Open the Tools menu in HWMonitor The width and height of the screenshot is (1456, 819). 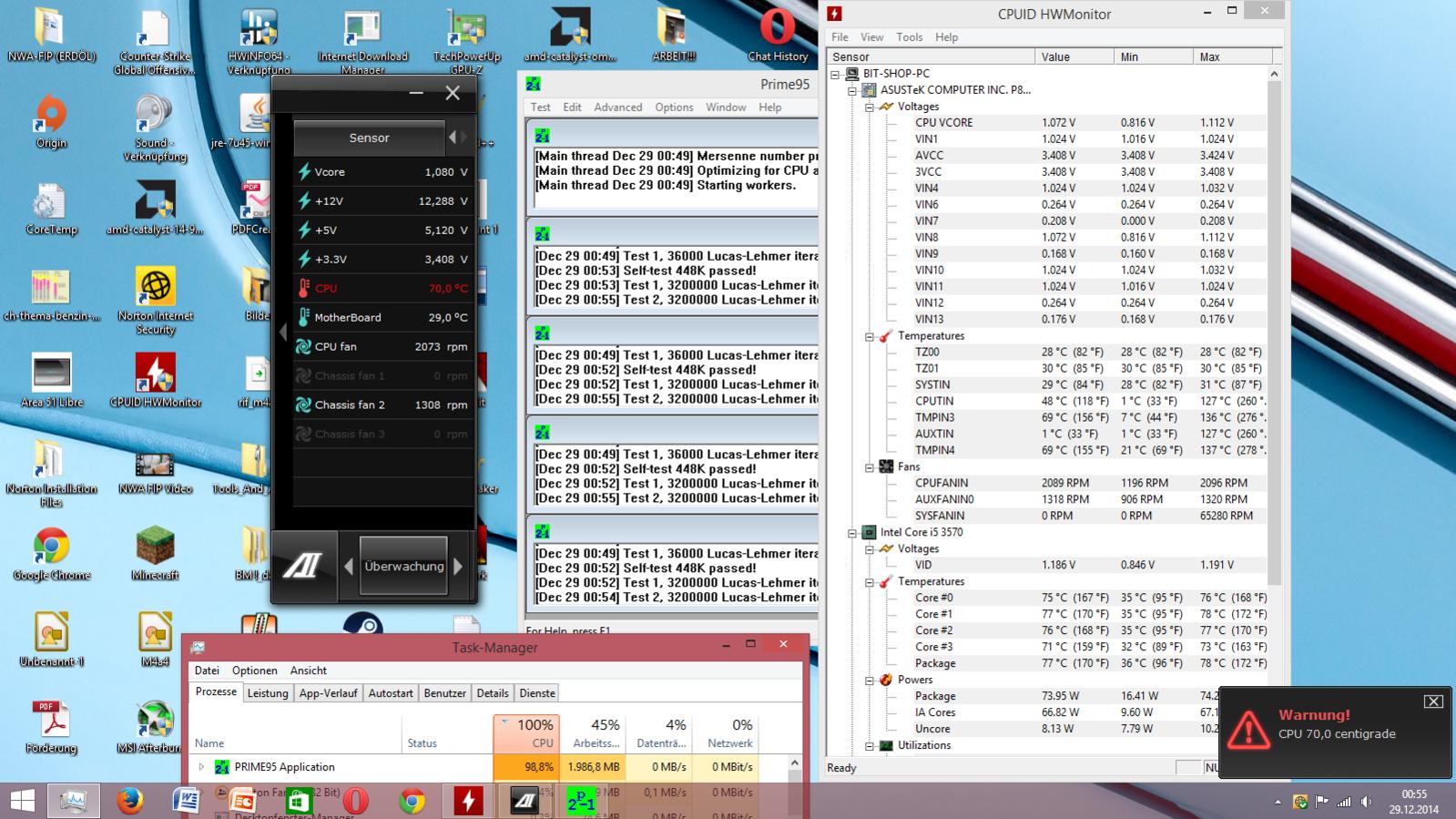click(909, 37)
